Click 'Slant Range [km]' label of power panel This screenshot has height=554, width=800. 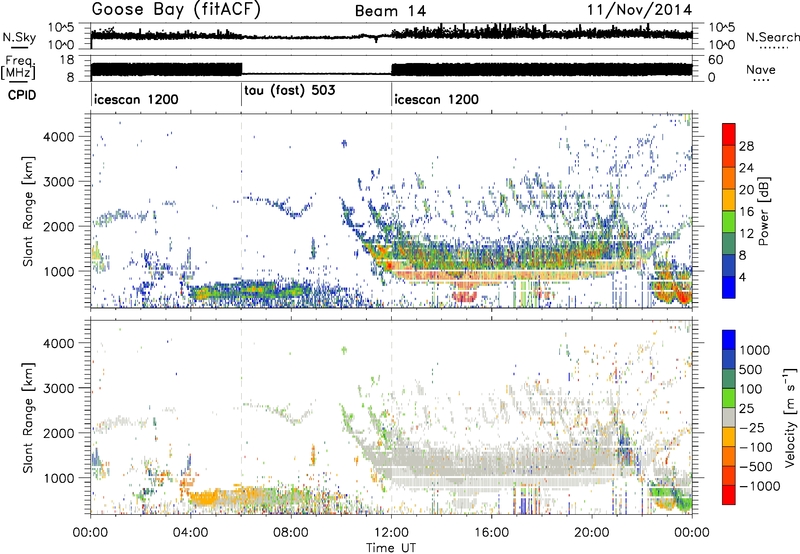tap(28, 211)
